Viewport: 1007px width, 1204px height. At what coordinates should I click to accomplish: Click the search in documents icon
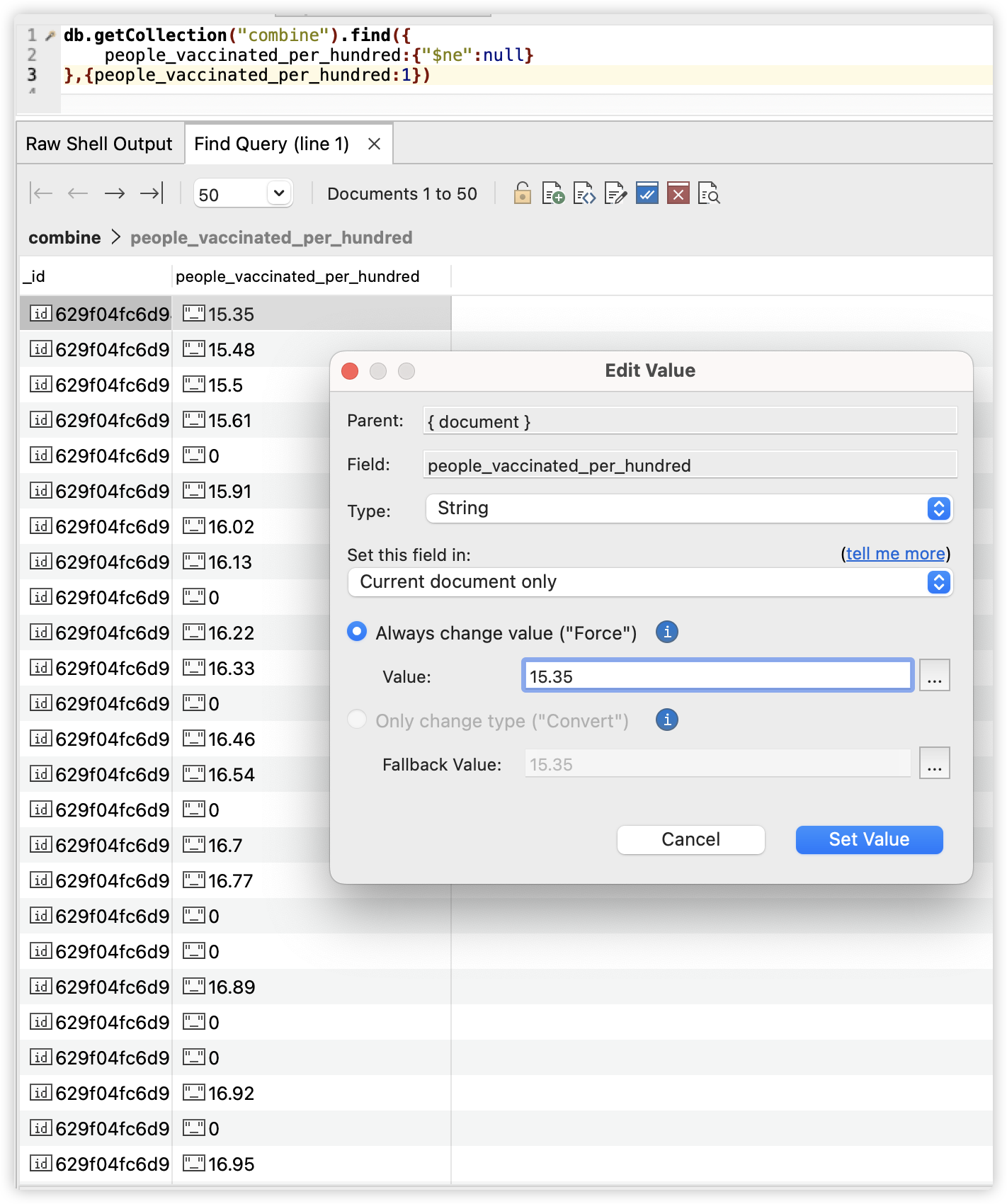(709, 193)
